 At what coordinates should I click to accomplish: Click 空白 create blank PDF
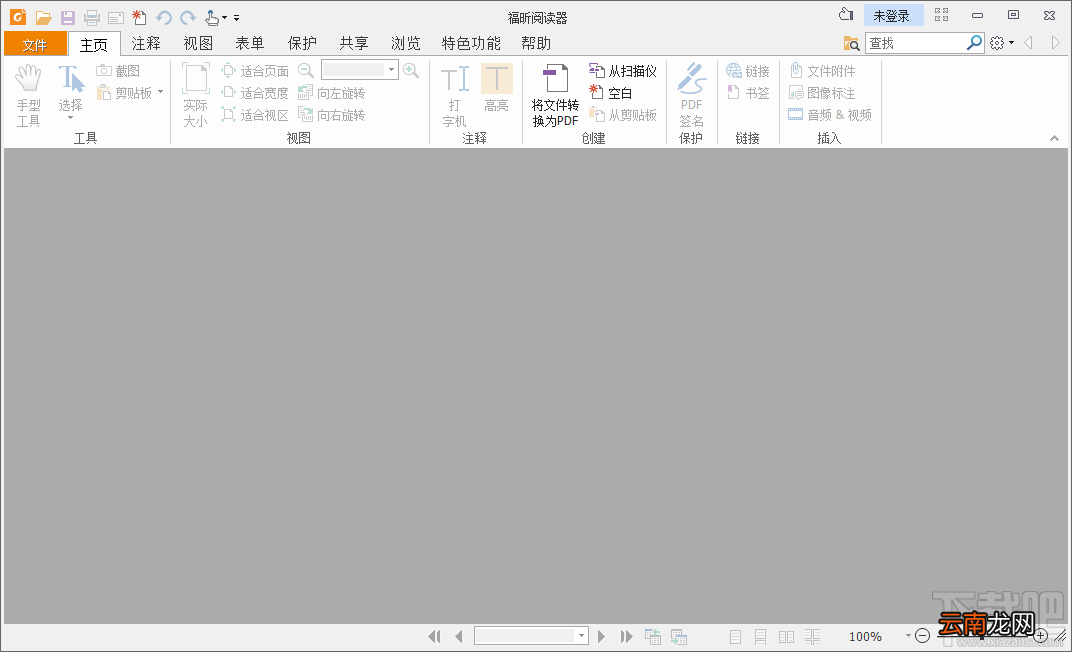[611, 92]
